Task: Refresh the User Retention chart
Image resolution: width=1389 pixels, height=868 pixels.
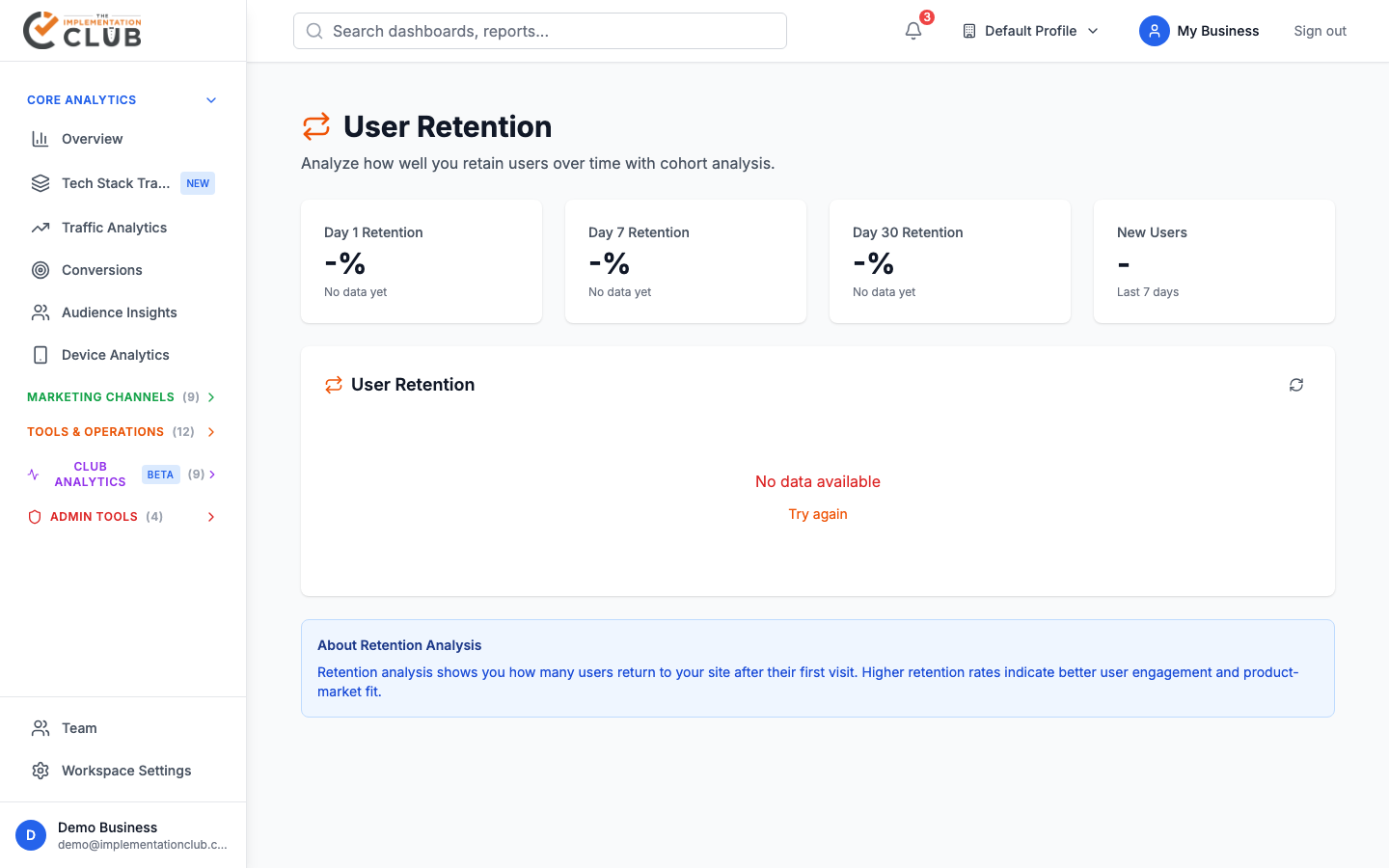Action: coord(1295,384)
